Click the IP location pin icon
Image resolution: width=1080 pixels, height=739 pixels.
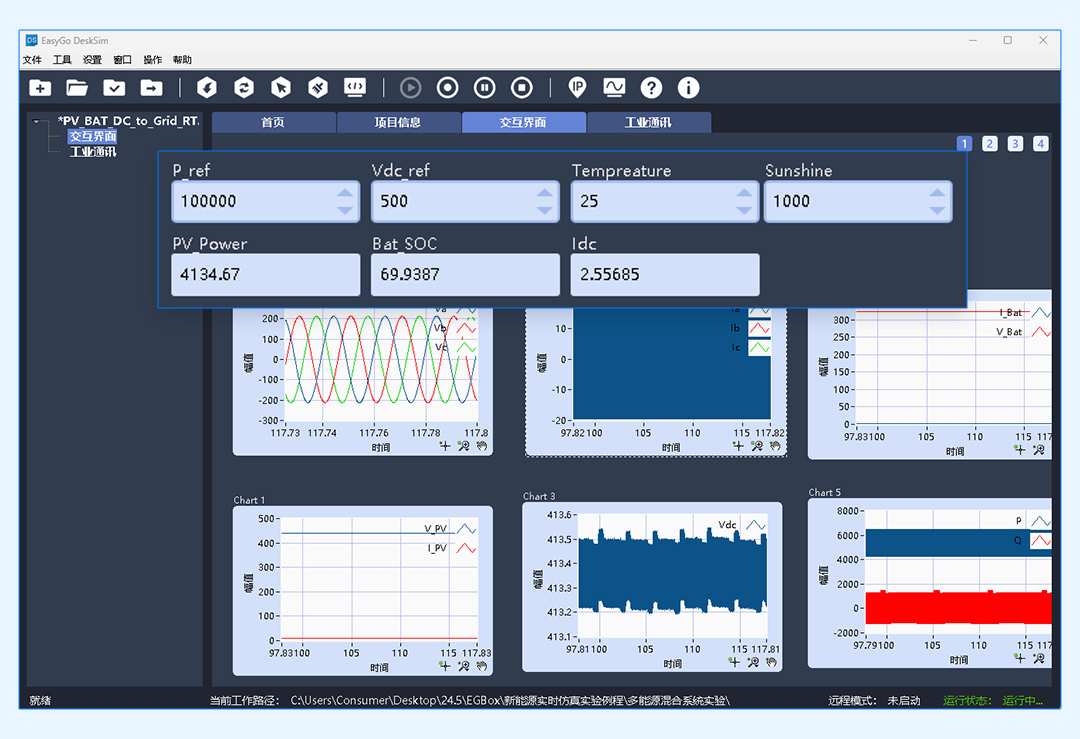pos(577,88)
